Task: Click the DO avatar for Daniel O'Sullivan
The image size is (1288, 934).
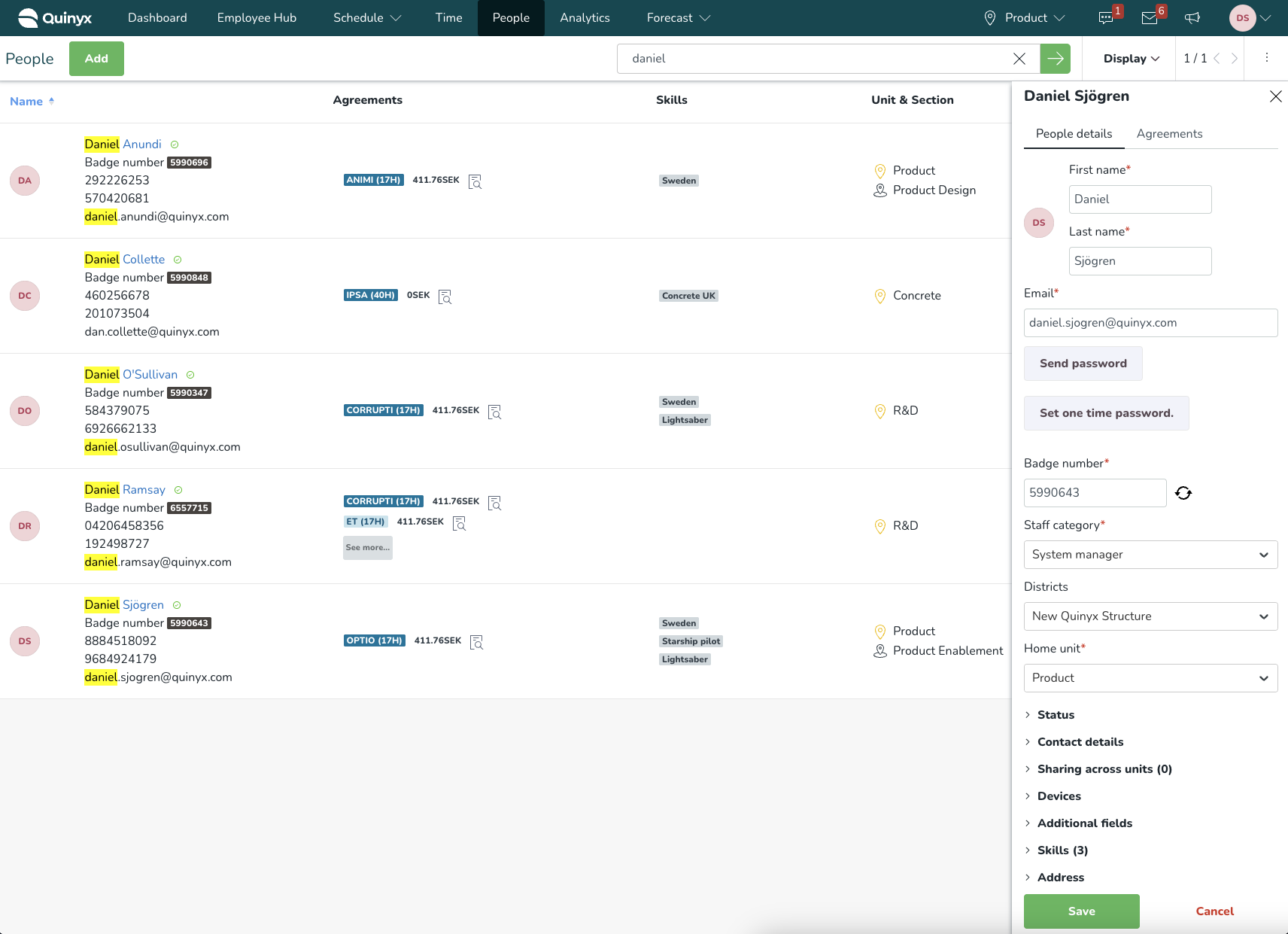Action: click(25, 411)
